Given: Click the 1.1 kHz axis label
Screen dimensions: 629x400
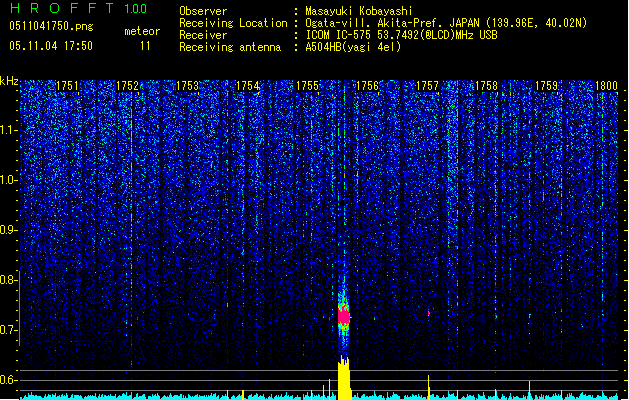Looking at the screenshot, I should click(x=9, y=130).
